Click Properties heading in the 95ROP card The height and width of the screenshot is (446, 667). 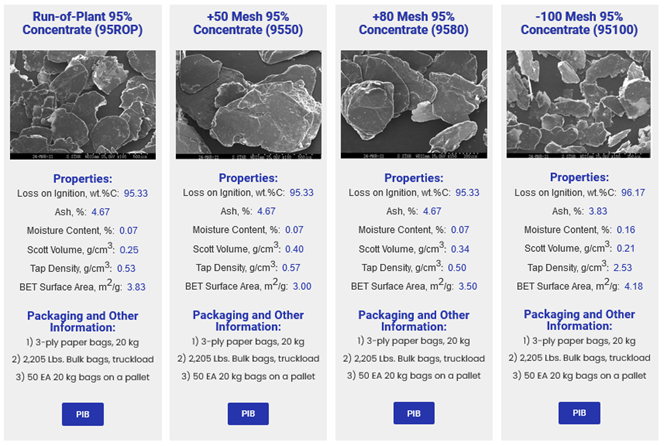click(x=83, y=176)
